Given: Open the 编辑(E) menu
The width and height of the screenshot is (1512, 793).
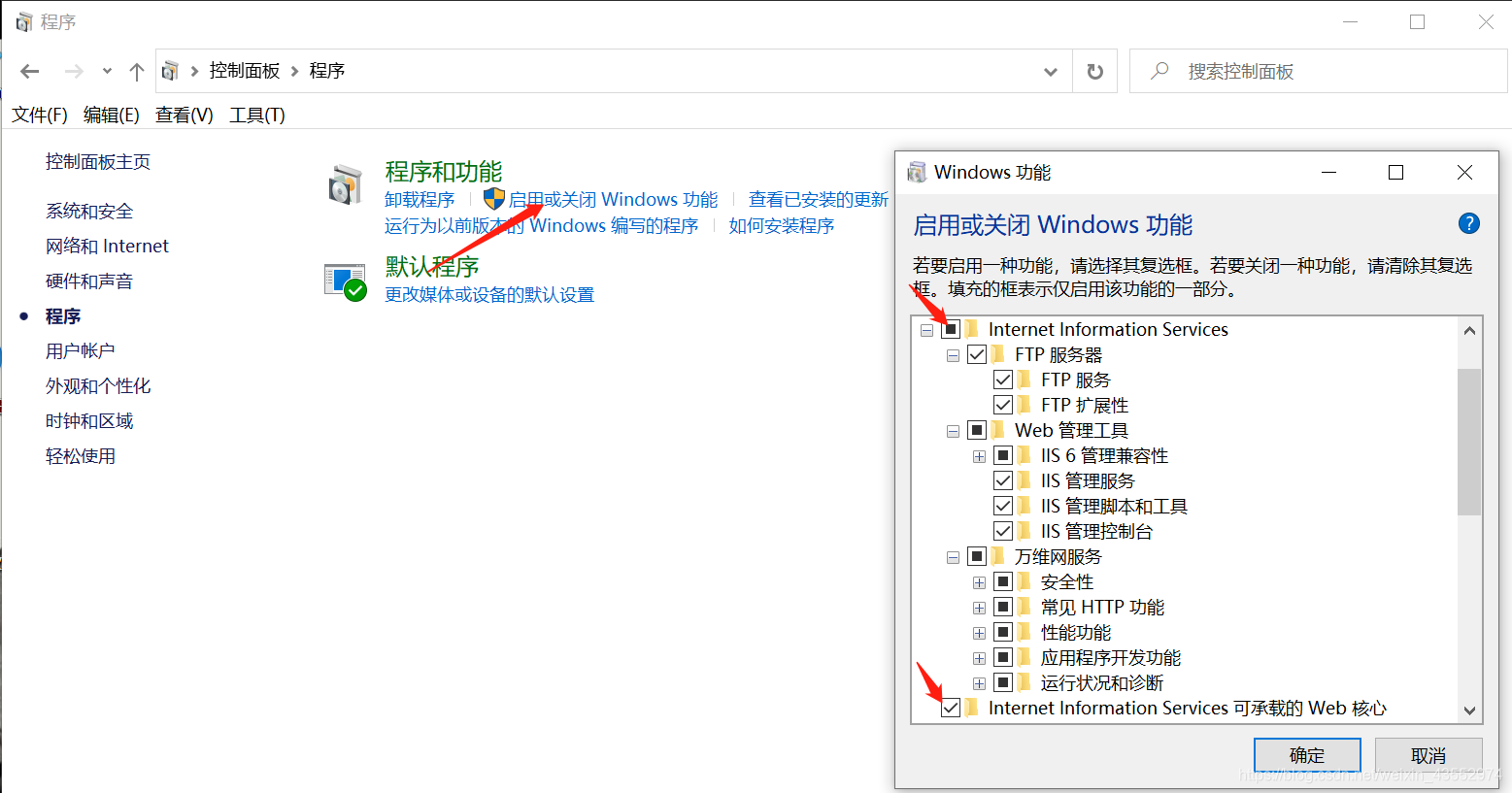Looking at the screenshot, I should (112, 115).
